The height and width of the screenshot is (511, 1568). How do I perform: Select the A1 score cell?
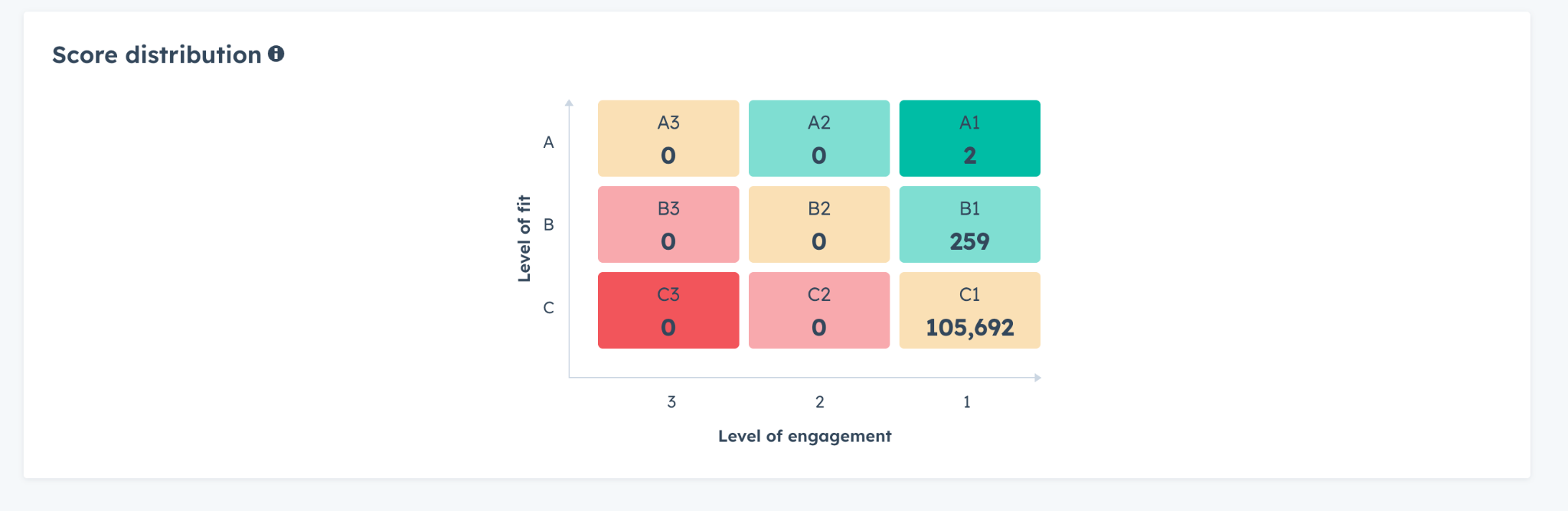(x=969, y=139)
